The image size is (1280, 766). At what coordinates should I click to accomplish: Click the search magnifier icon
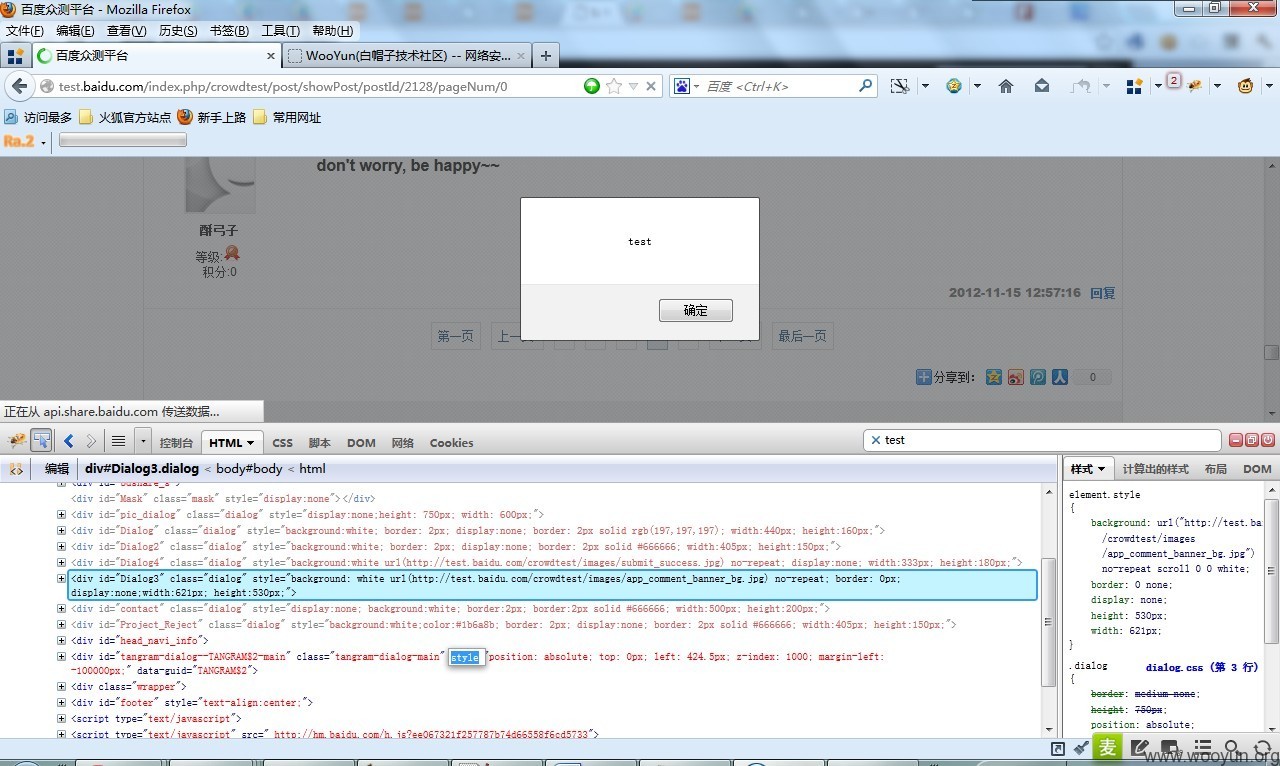866,87
